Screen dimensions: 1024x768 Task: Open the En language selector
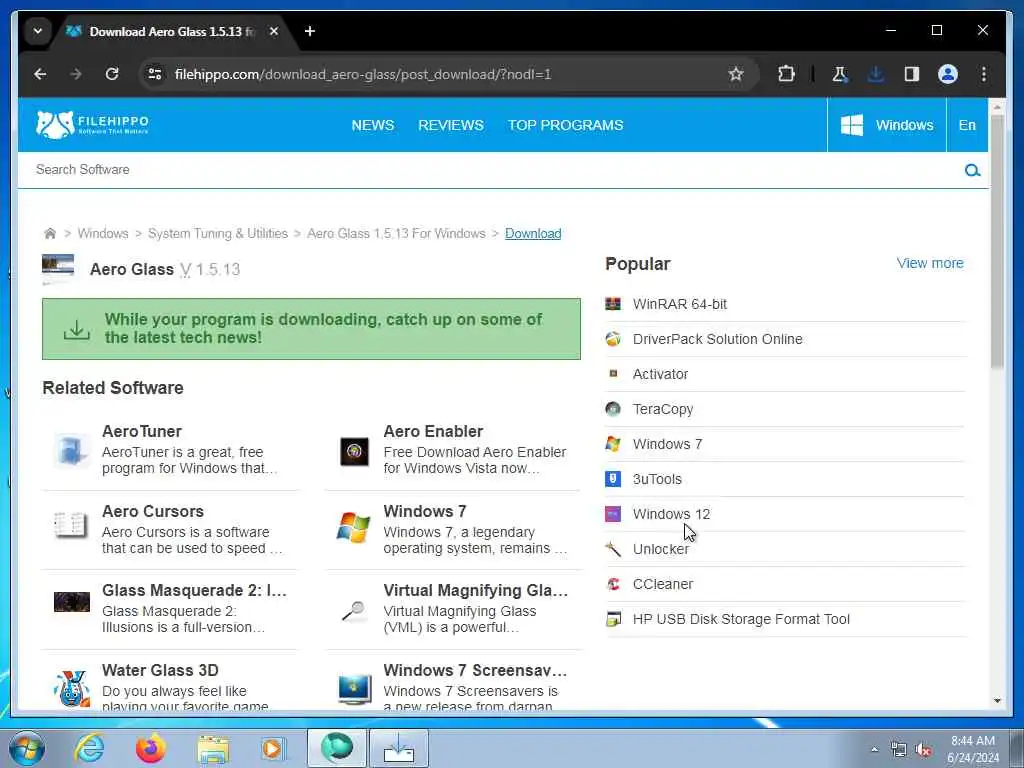967,125
